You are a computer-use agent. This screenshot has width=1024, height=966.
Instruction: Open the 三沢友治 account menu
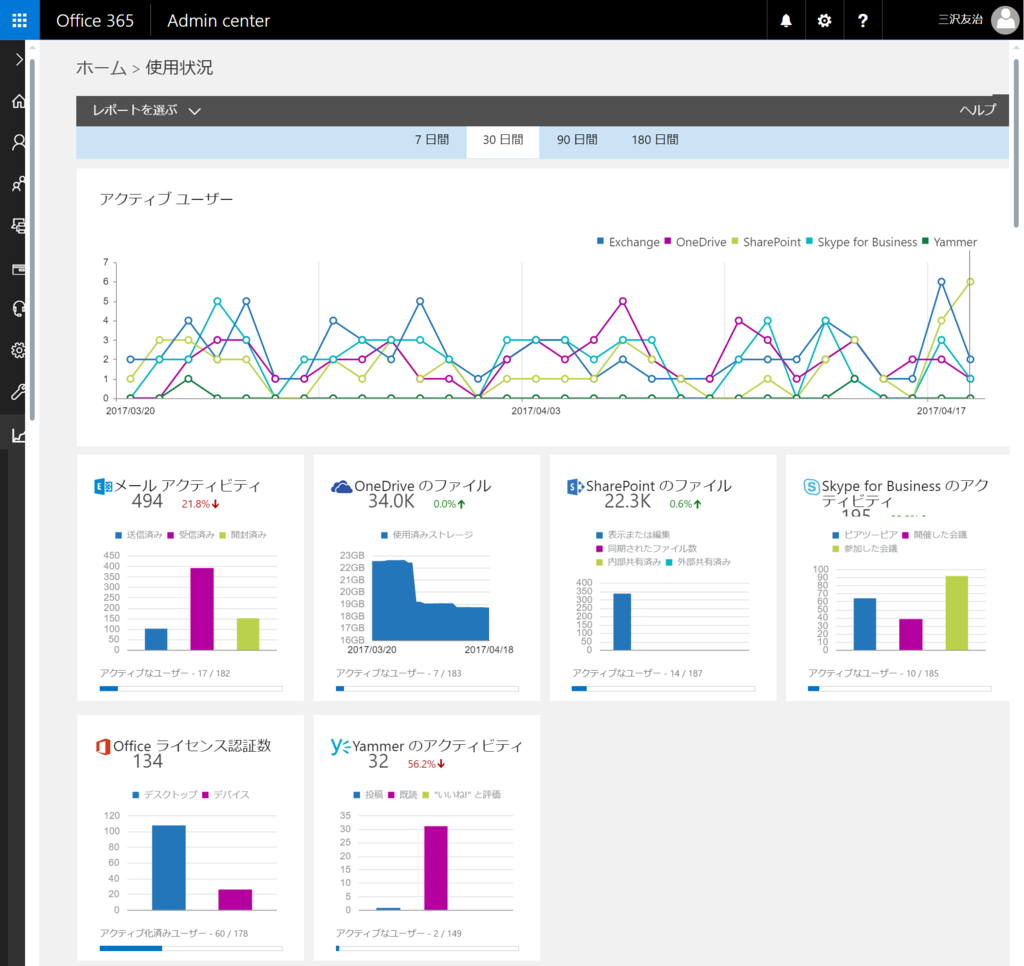pos(978,20)
